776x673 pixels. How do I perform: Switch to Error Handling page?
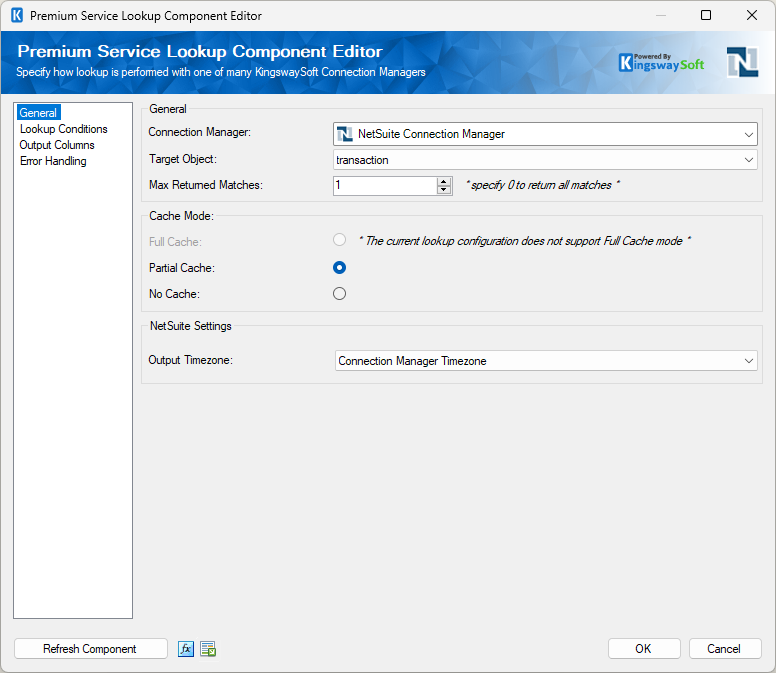click(53, 161)
